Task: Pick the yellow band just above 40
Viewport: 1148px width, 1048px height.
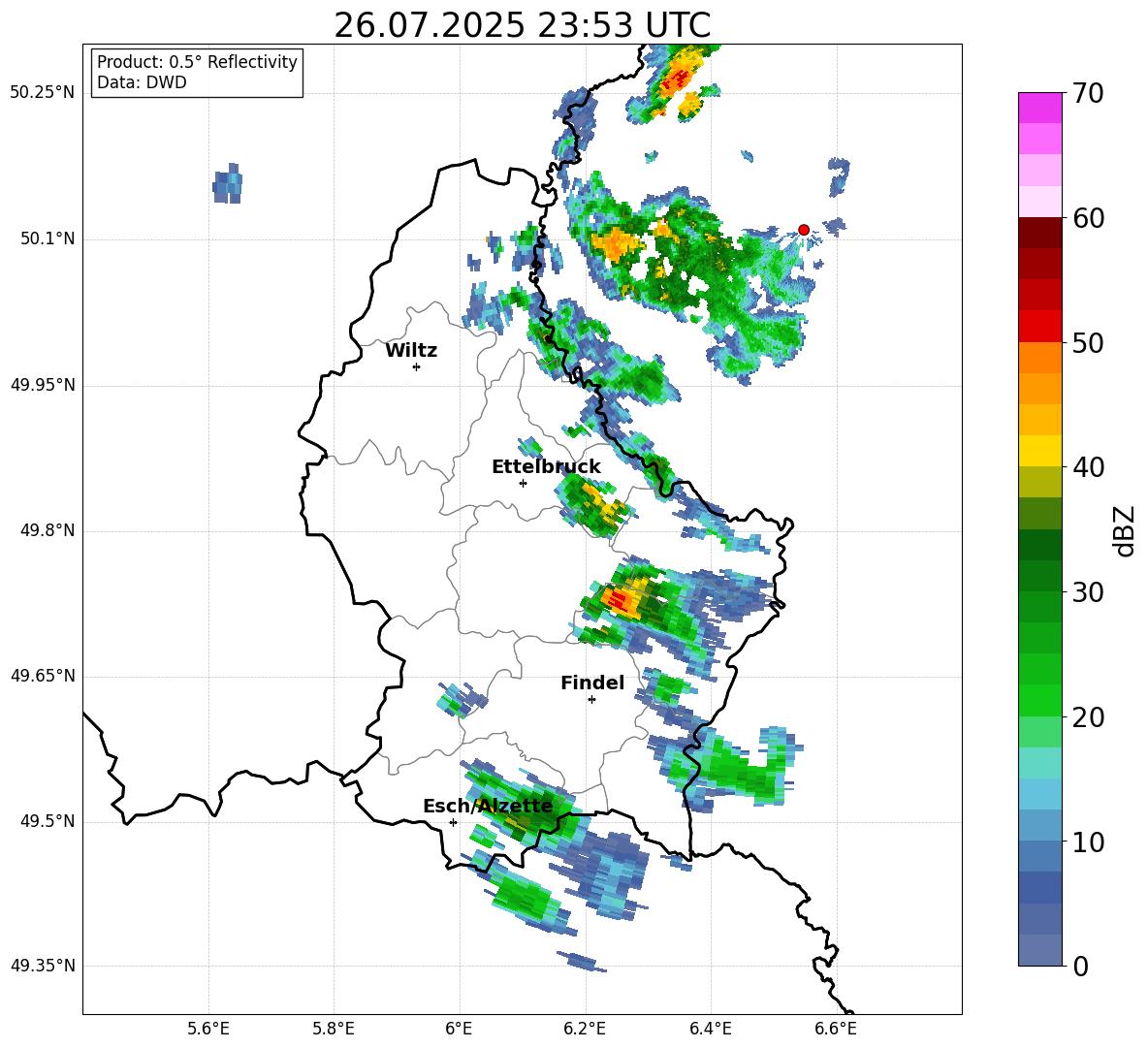Action: [1039, 451]
